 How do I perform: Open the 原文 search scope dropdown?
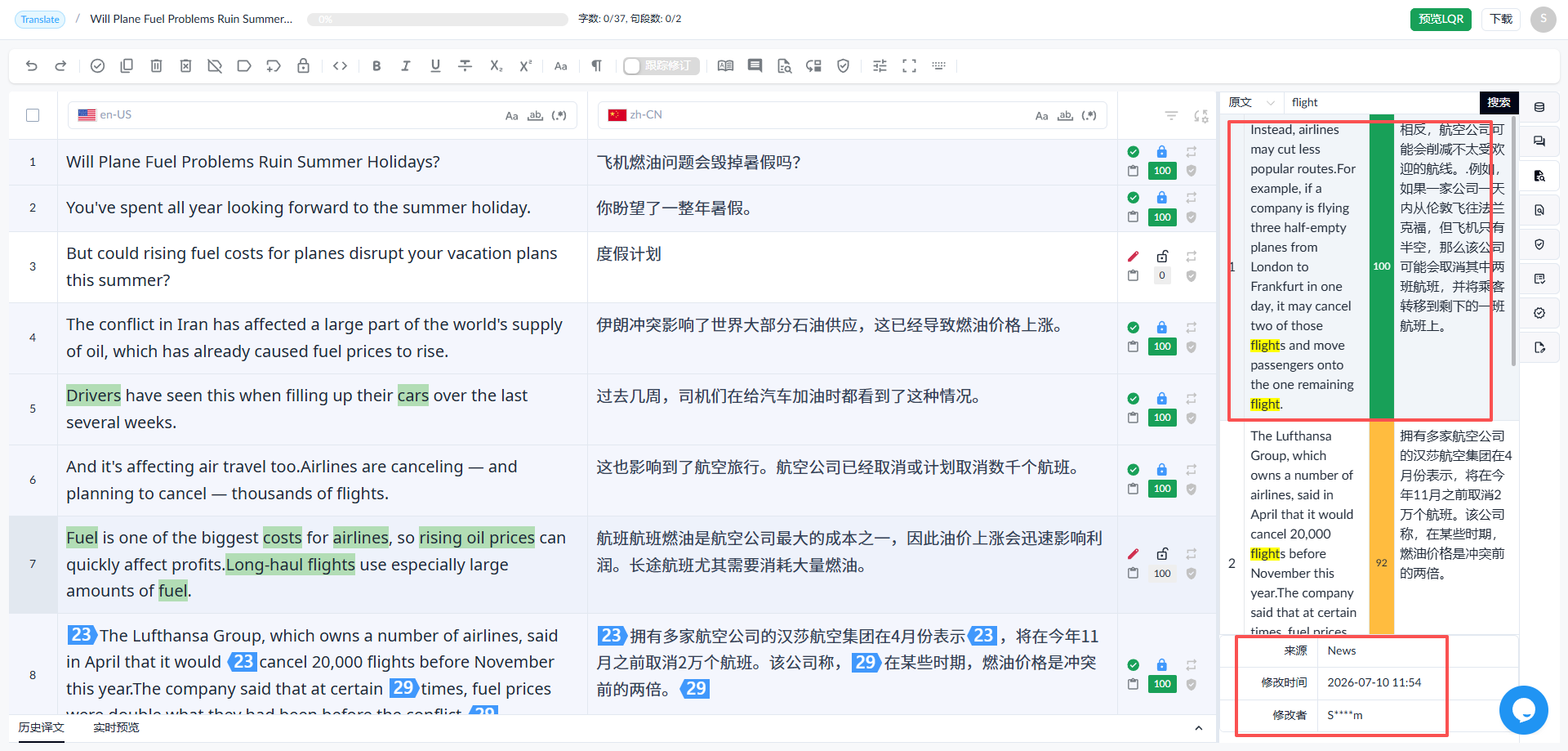click(1251, 102)
